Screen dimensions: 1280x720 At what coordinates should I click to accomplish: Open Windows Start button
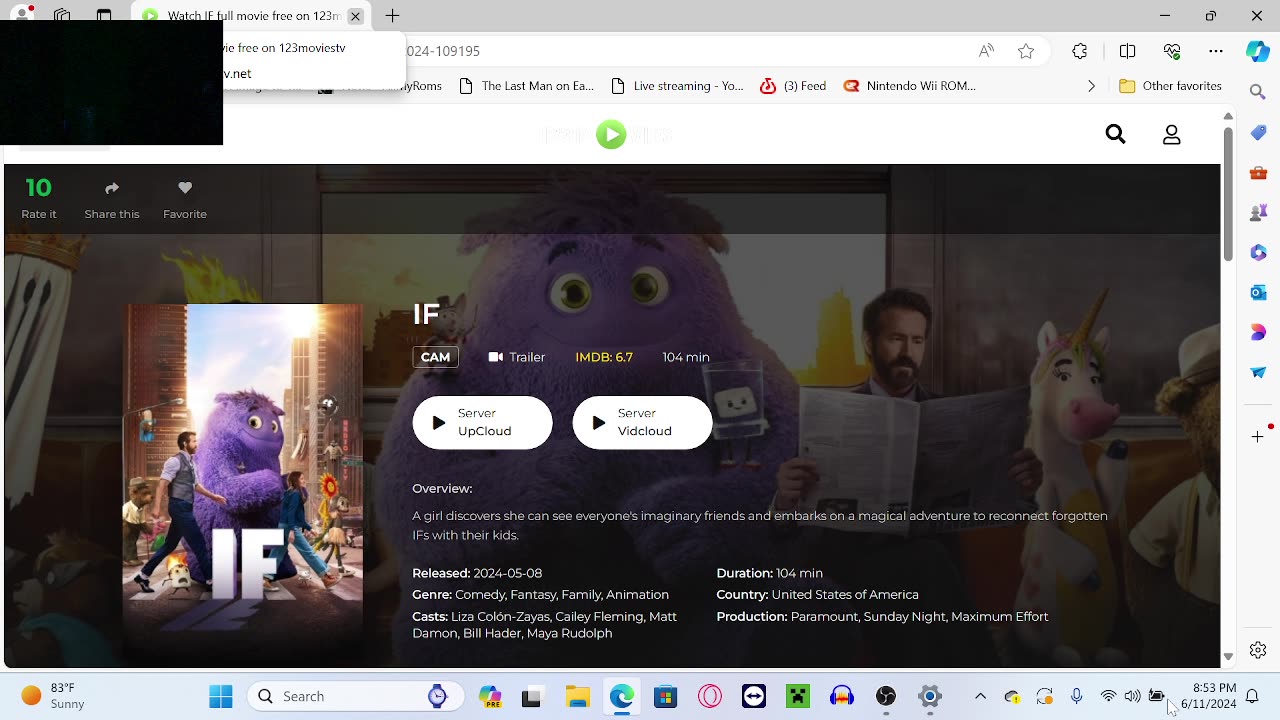pos(221,696)
